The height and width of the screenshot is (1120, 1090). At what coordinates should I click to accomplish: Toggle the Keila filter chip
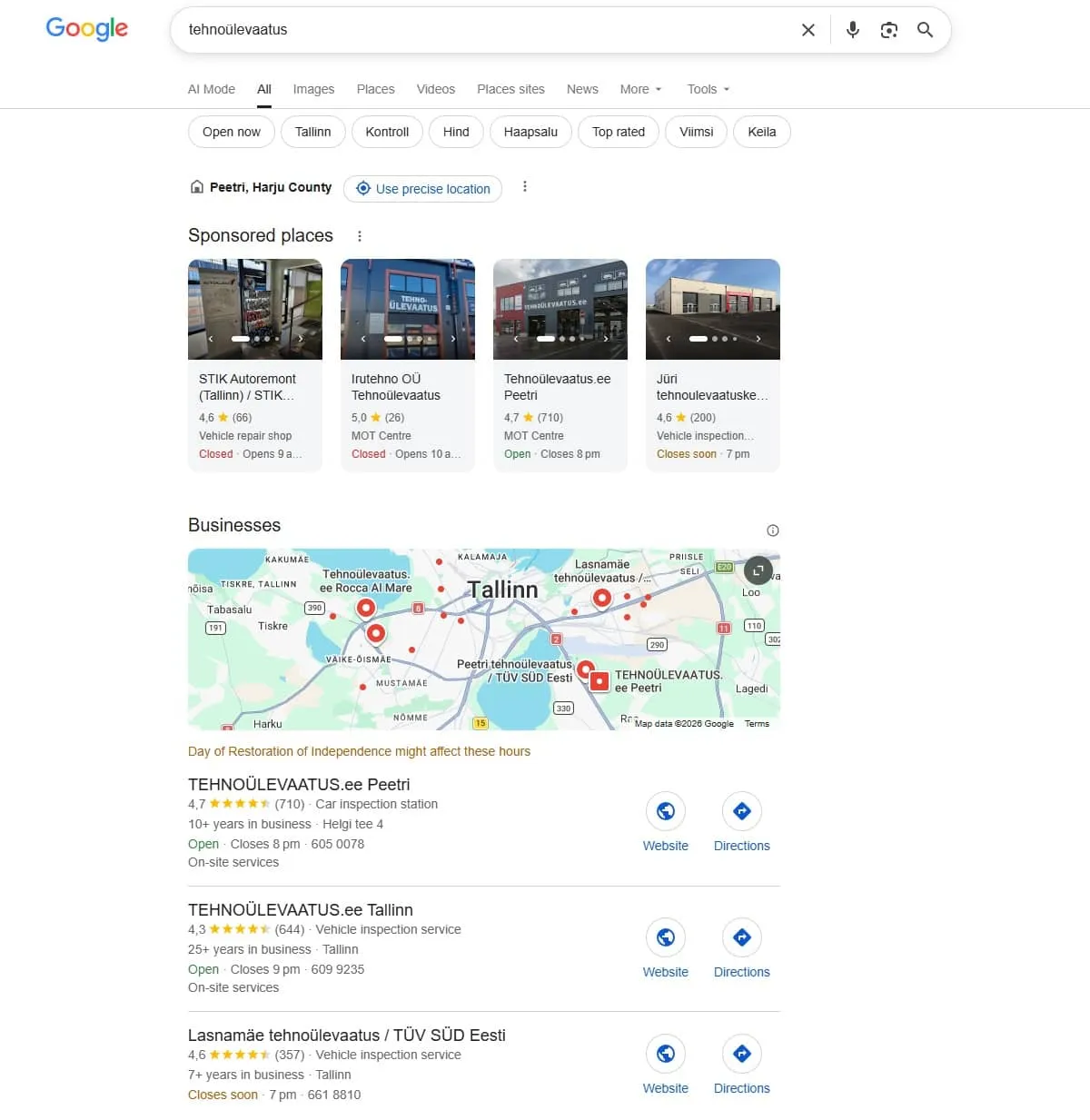[x=762, y=132]
